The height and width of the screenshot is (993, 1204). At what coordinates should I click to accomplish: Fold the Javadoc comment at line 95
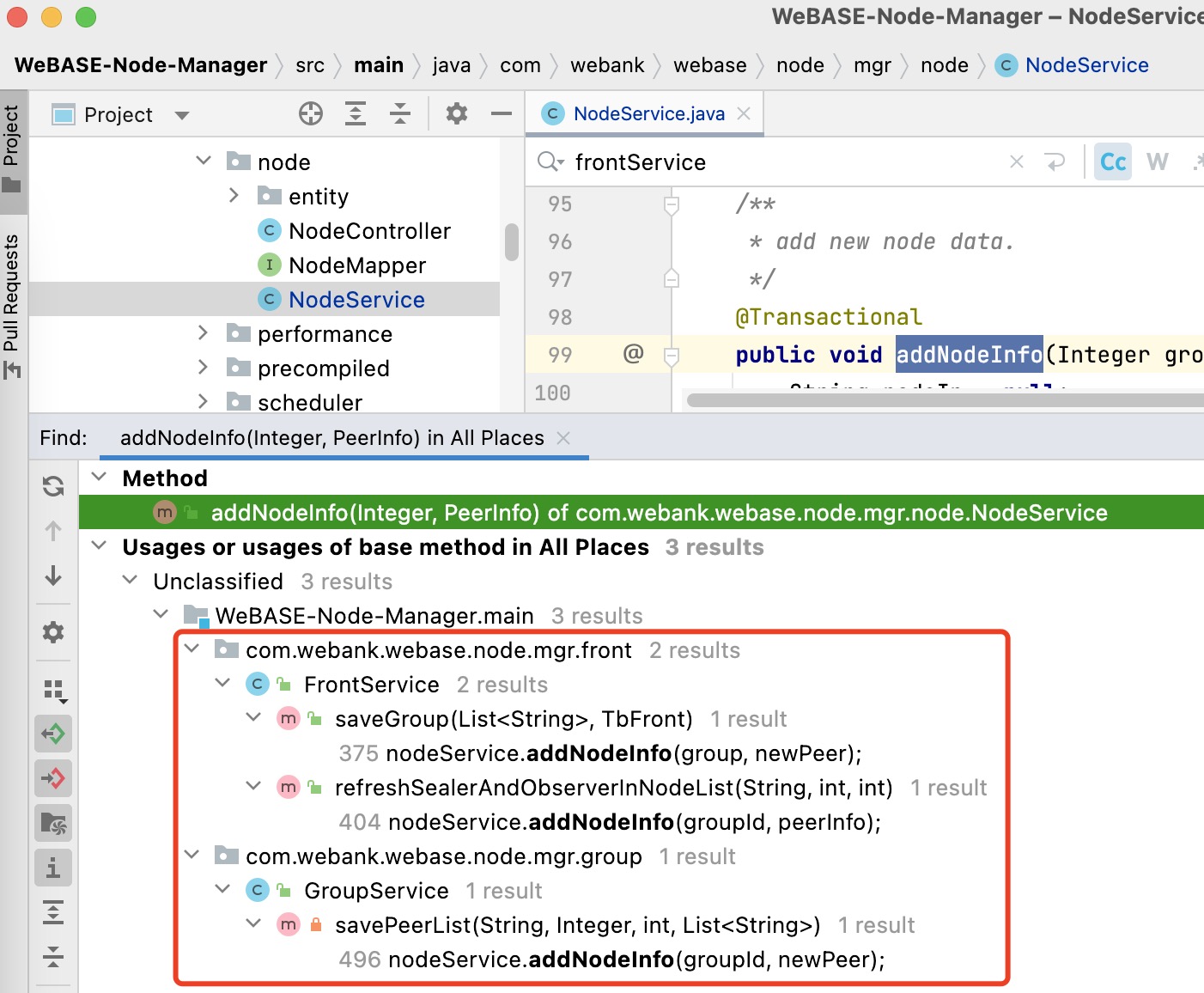click(x=672, y=204)
